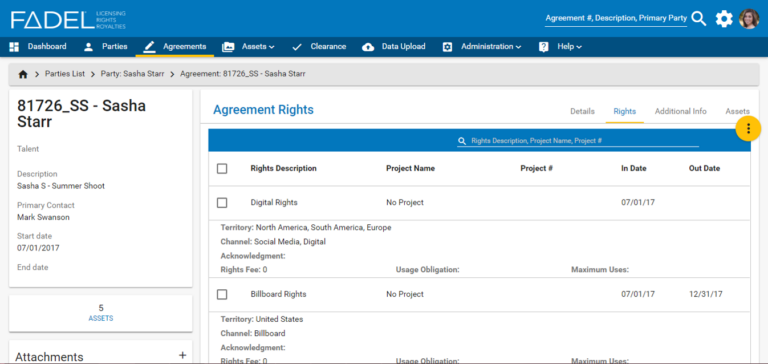Switch to the Additional Info tab

point(681,111)
